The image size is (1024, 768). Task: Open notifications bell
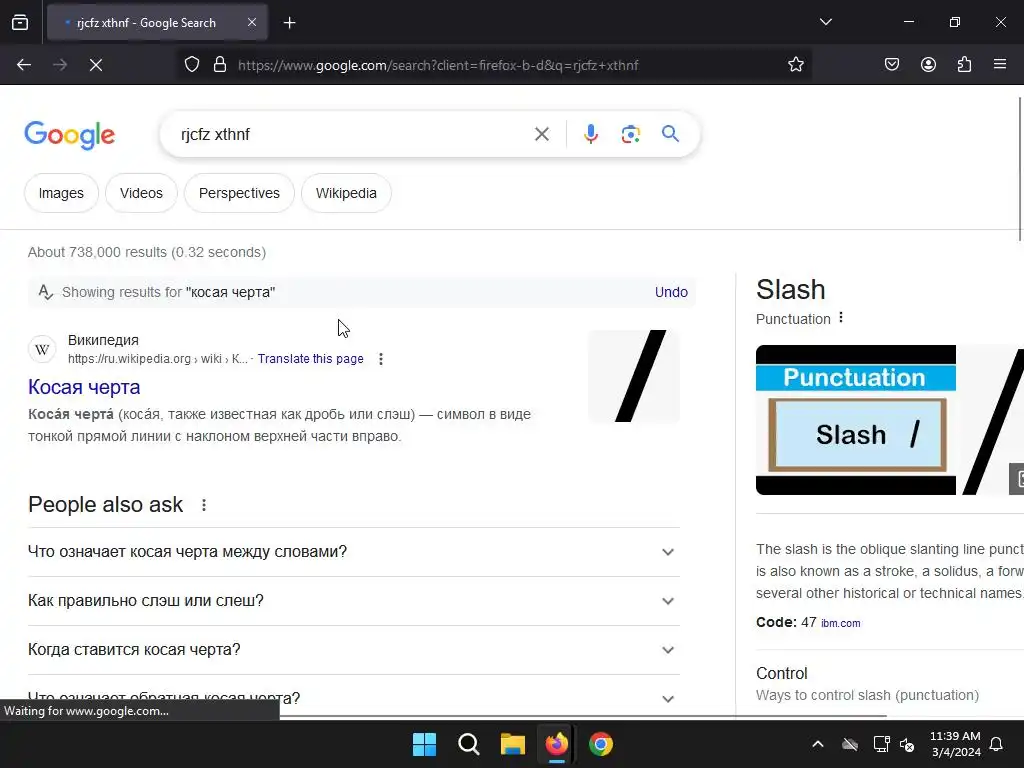[x=997, y=744]
